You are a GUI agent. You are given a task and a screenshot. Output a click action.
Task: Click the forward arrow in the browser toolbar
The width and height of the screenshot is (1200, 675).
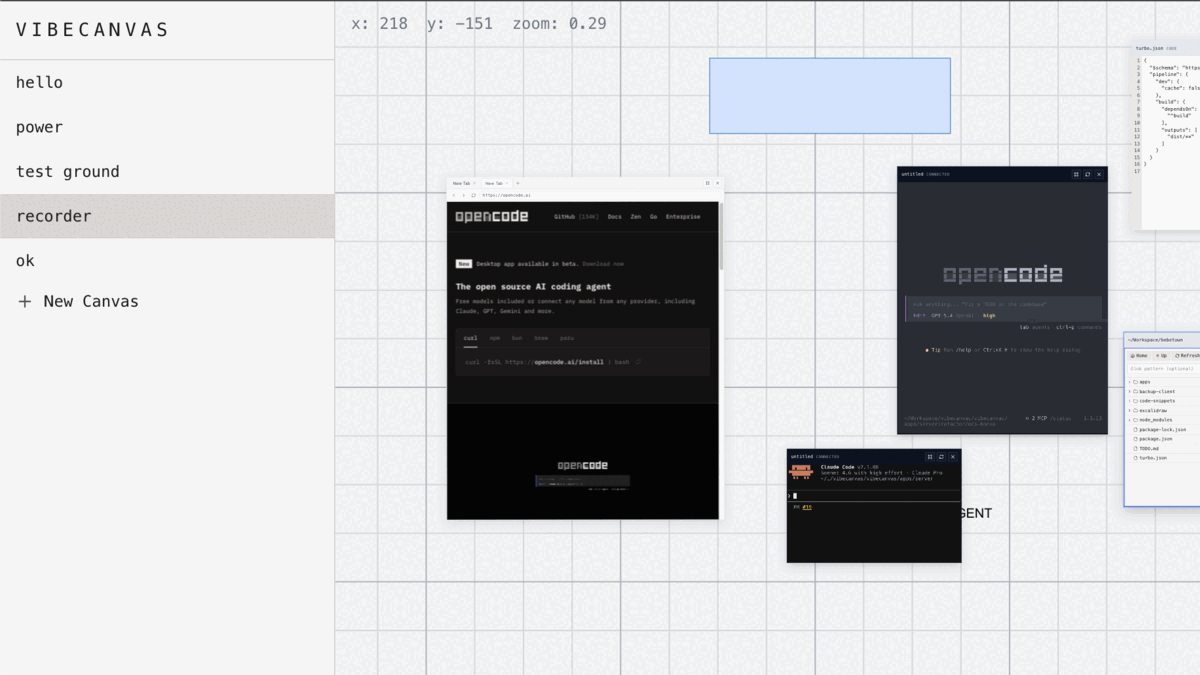tap(464, 195)
